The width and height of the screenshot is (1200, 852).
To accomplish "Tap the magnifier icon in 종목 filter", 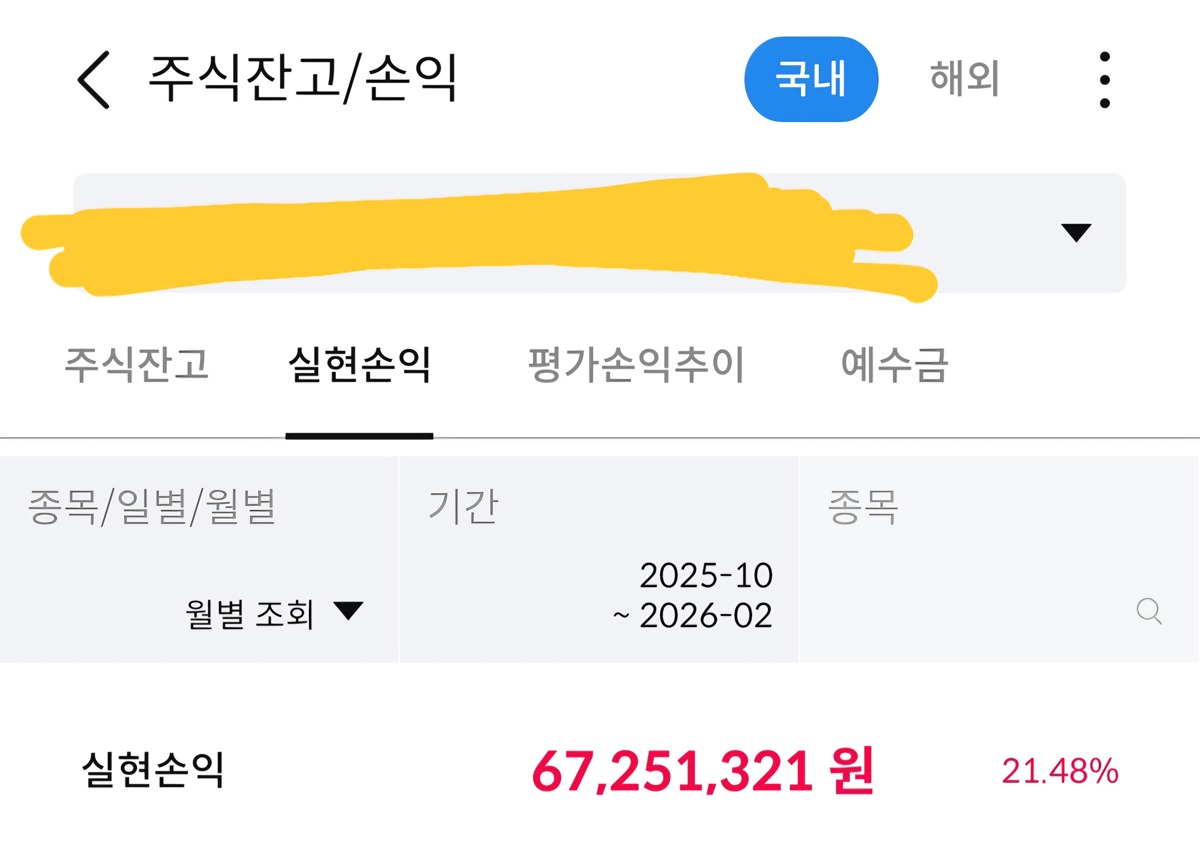I will click(1149, 611).
